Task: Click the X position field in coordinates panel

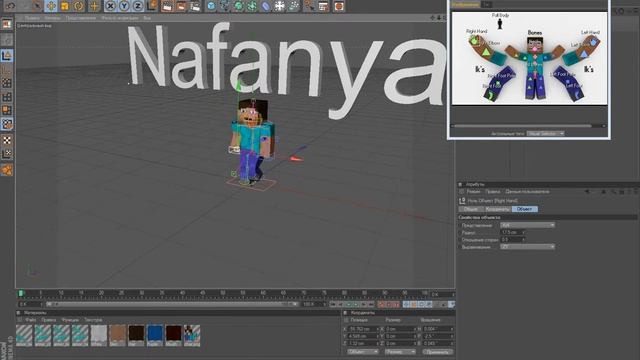Action: click(363, 329)
